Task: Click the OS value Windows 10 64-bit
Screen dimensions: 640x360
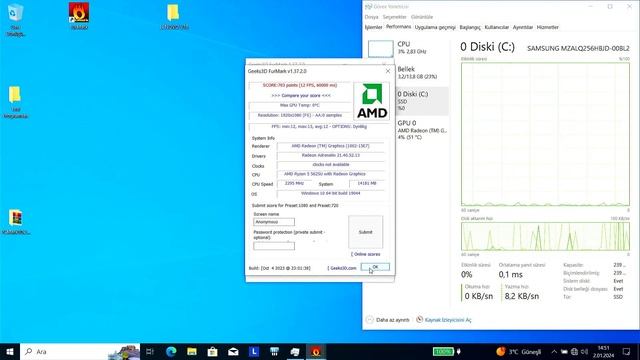Action: 331,193
